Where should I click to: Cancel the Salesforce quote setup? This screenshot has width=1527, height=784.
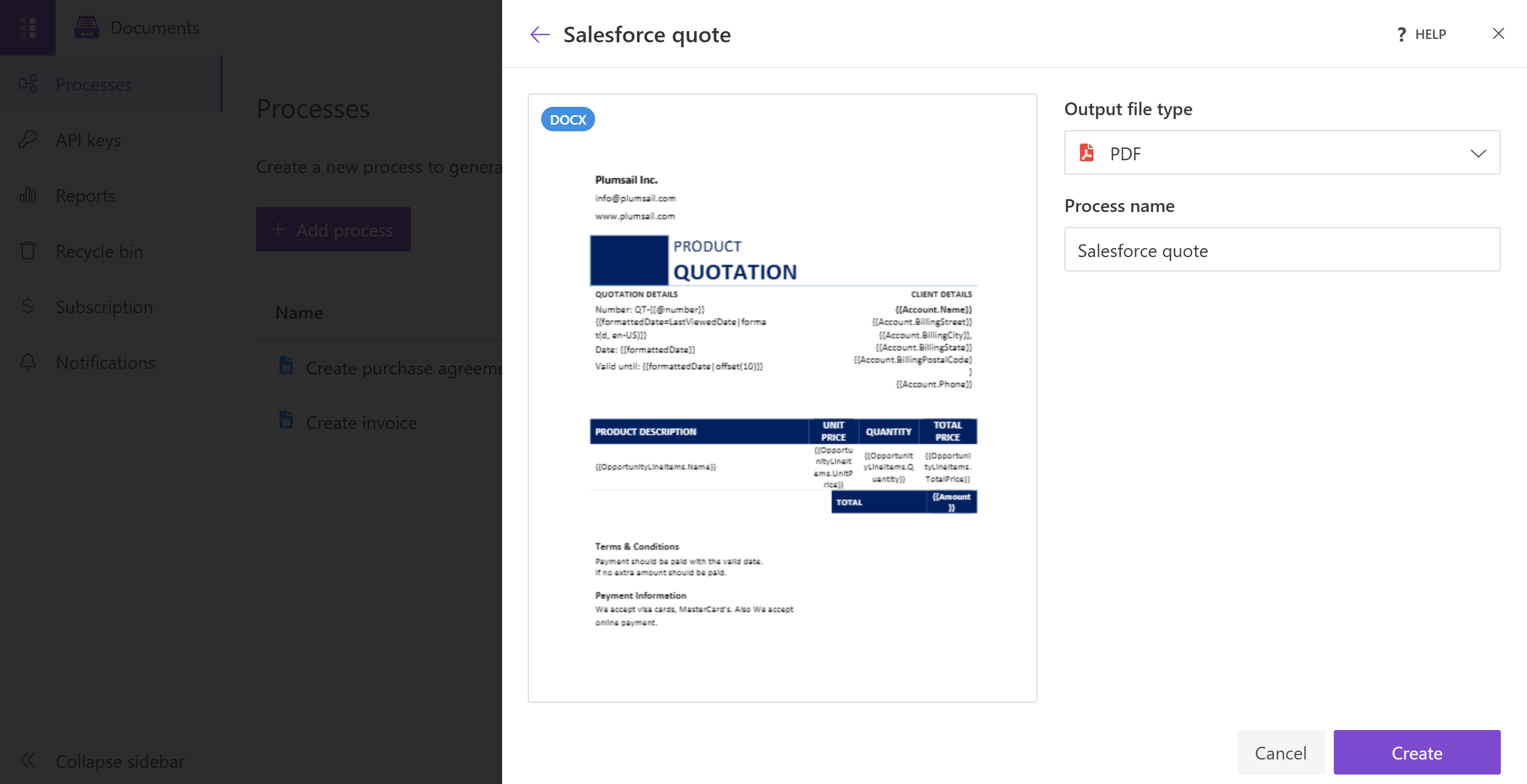[1280, 753]
